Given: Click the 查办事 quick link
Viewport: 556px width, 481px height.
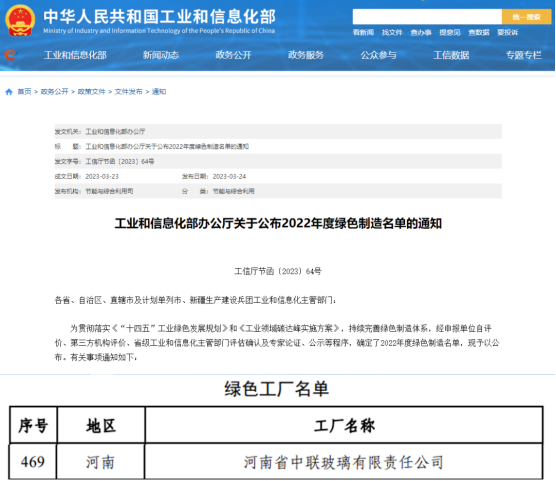Looking at the screenshot, I should pos(421,33).
